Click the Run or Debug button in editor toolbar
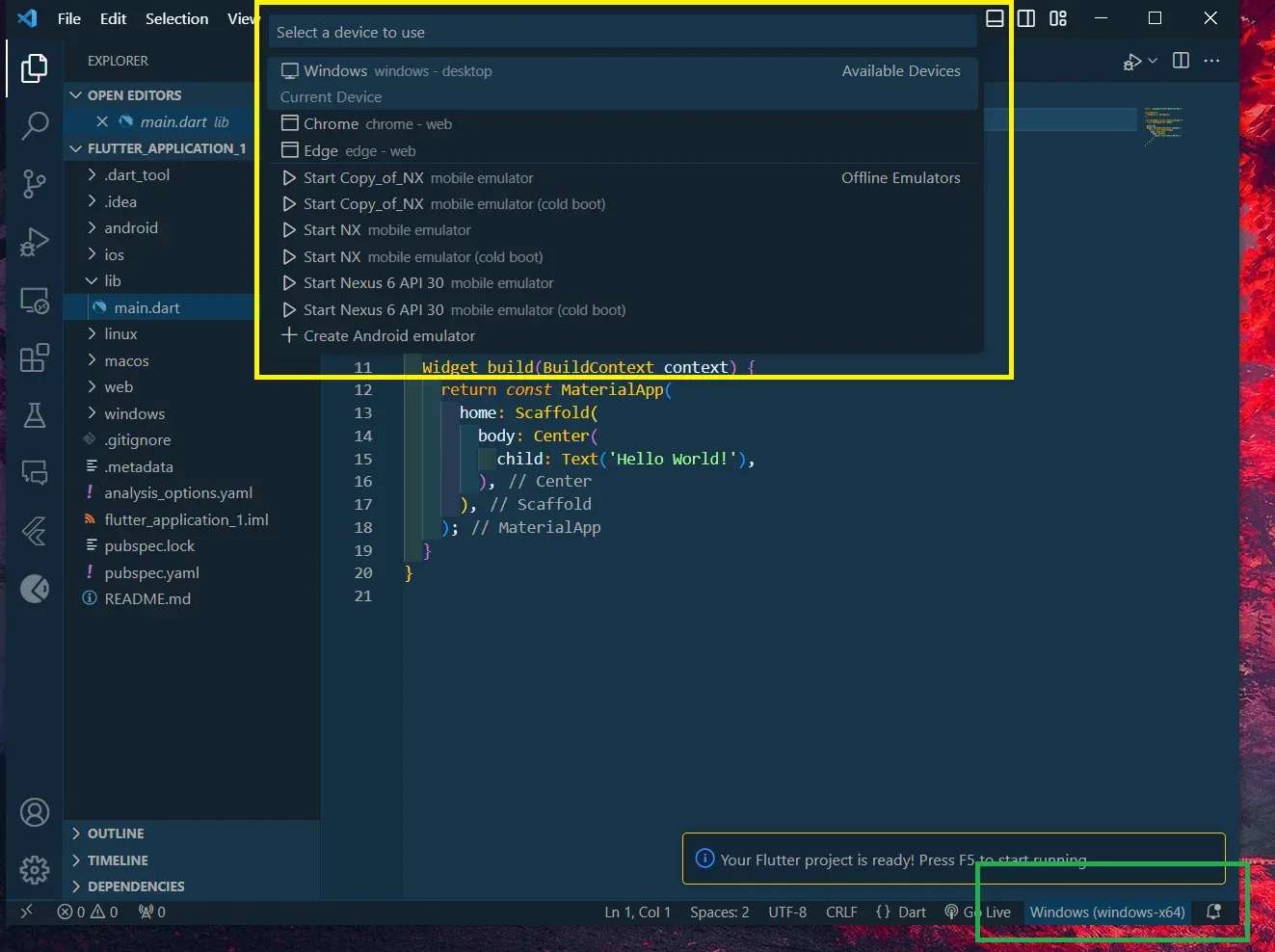The image size is (1275, 952). (1132, 61)
